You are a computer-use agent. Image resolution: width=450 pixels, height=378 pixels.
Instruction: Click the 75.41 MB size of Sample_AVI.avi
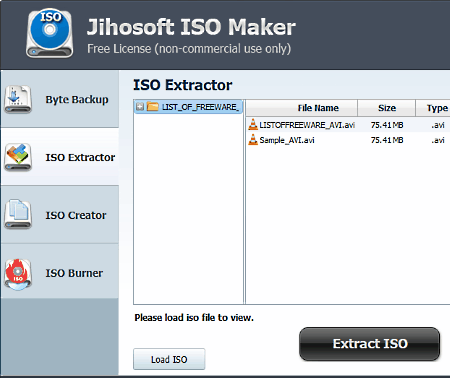tap(387, 140)
